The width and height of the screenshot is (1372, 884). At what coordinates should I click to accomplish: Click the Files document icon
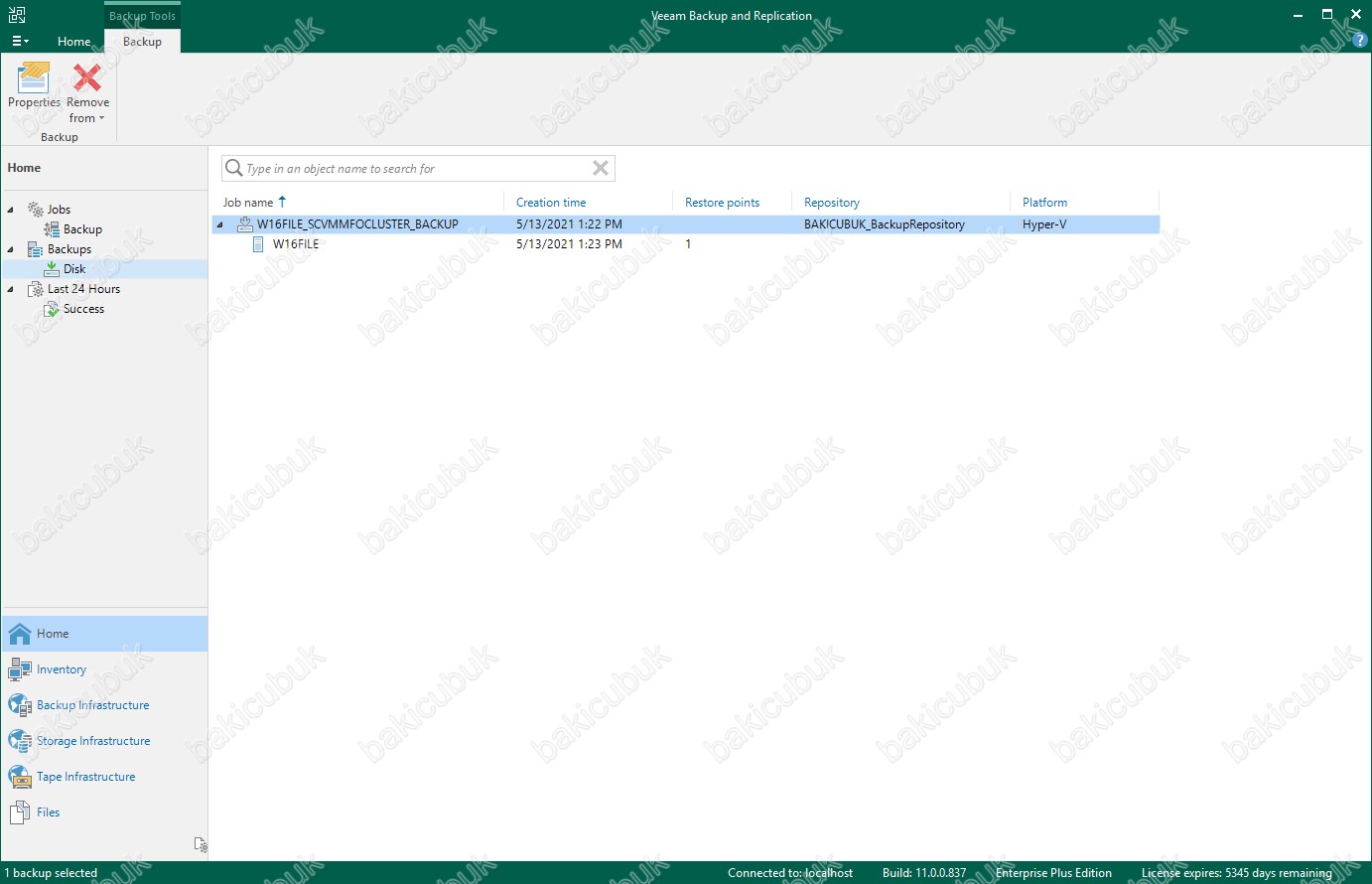pos(19,812)
